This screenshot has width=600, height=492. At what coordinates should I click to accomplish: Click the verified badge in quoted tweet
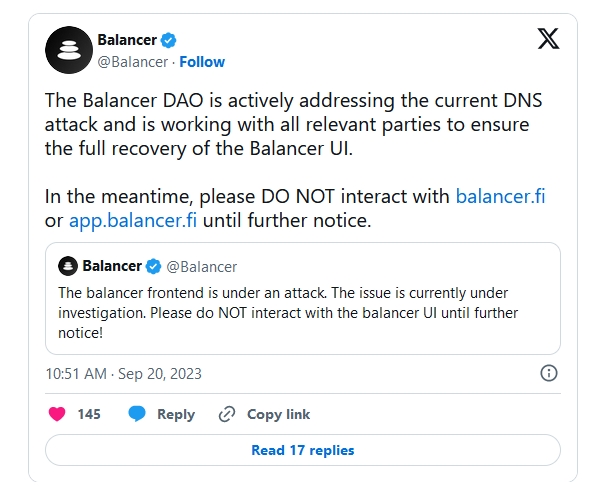[154, 266]
